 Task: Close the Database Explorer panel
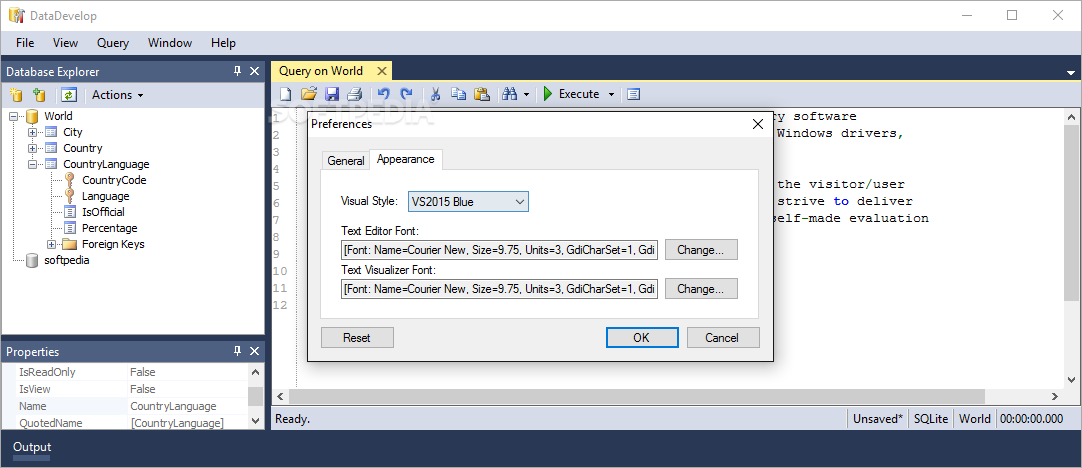(254, 71)
